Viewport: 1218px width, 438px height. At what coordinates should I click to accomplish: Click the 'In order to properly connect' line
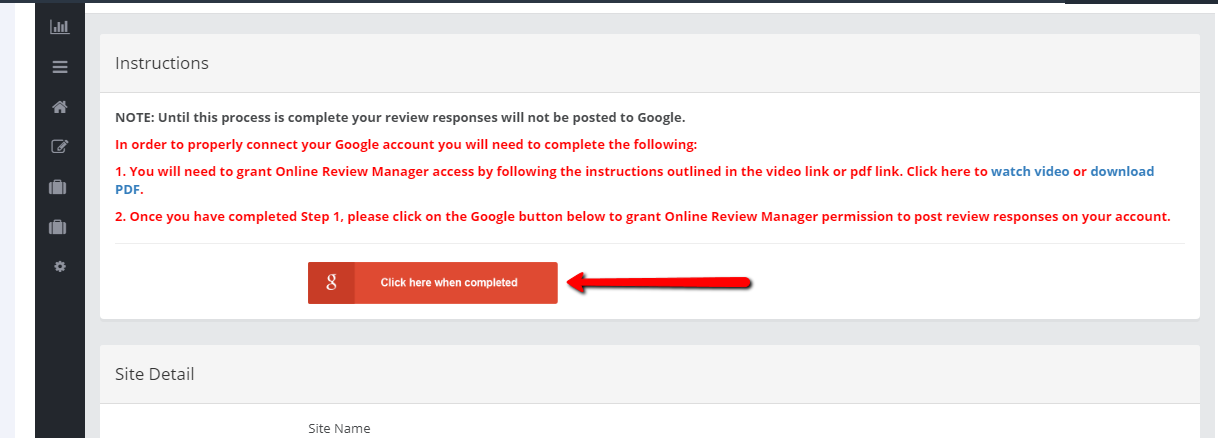(x=406, y=144)
